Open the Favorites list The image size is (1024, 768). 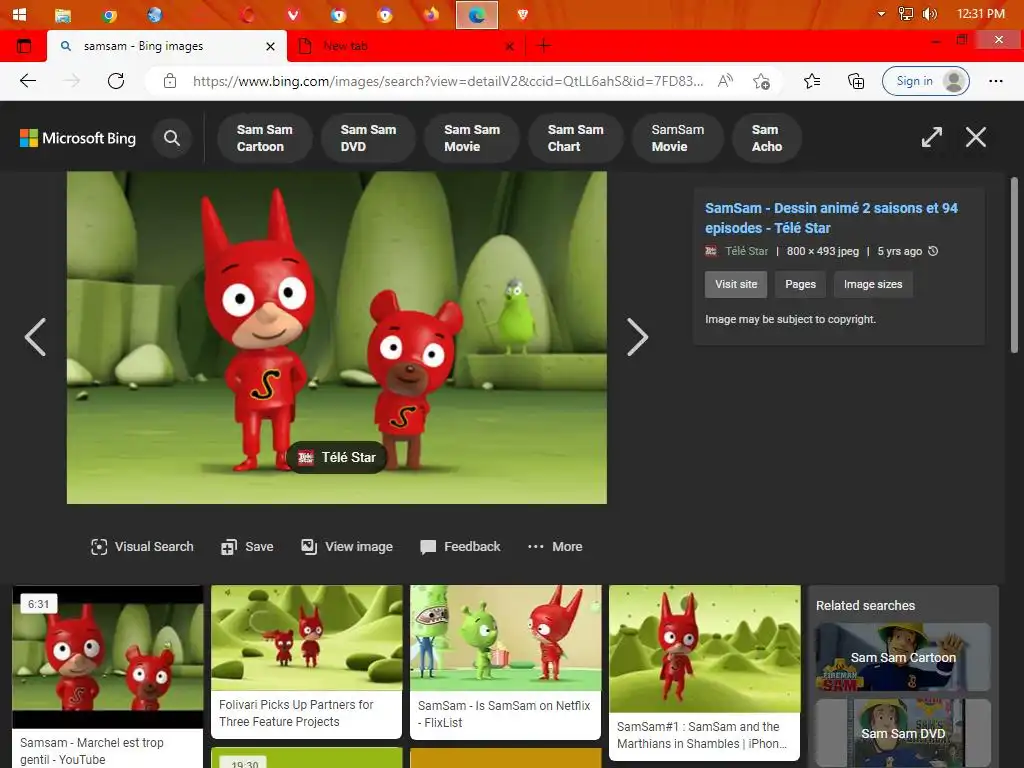[812, 81]
